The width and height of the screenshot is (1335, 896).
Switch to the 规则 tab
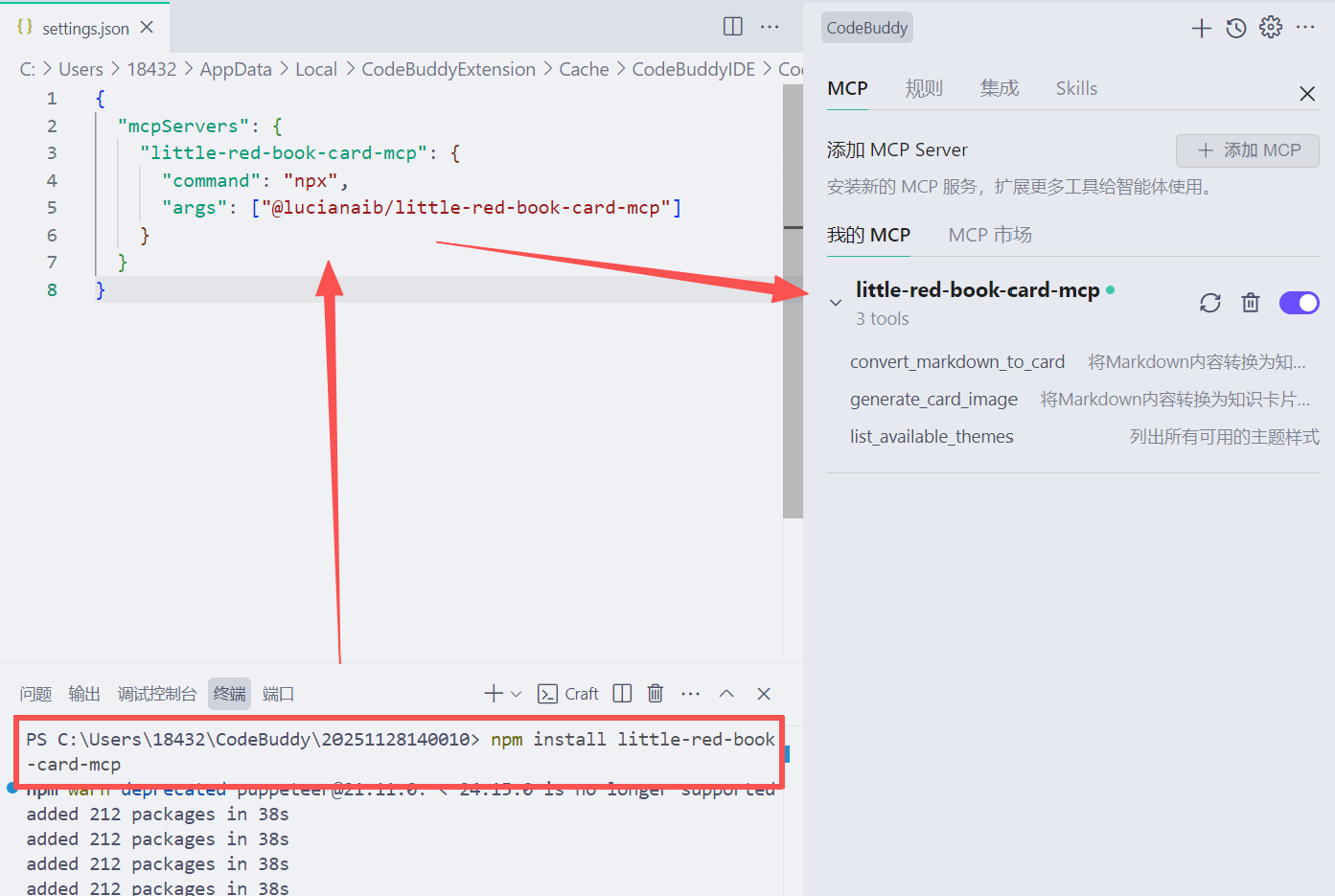click(923, 87)
